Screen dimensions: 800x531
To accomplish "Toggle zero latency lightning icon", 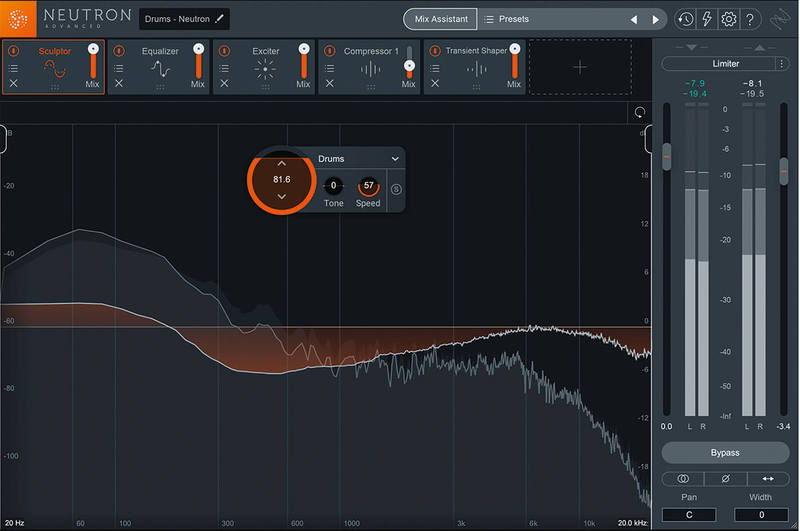I will [x=707, y=19].
